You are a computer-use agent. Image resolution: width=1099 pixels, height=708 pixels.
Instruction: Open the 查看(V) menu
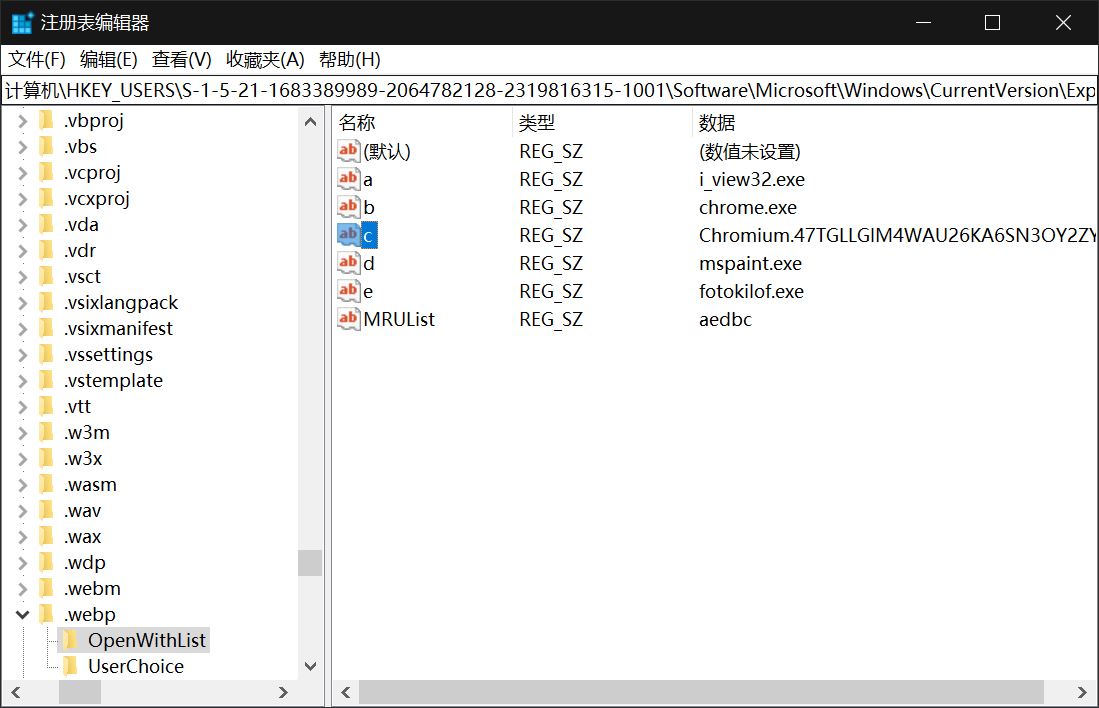[x=181, y=60]
